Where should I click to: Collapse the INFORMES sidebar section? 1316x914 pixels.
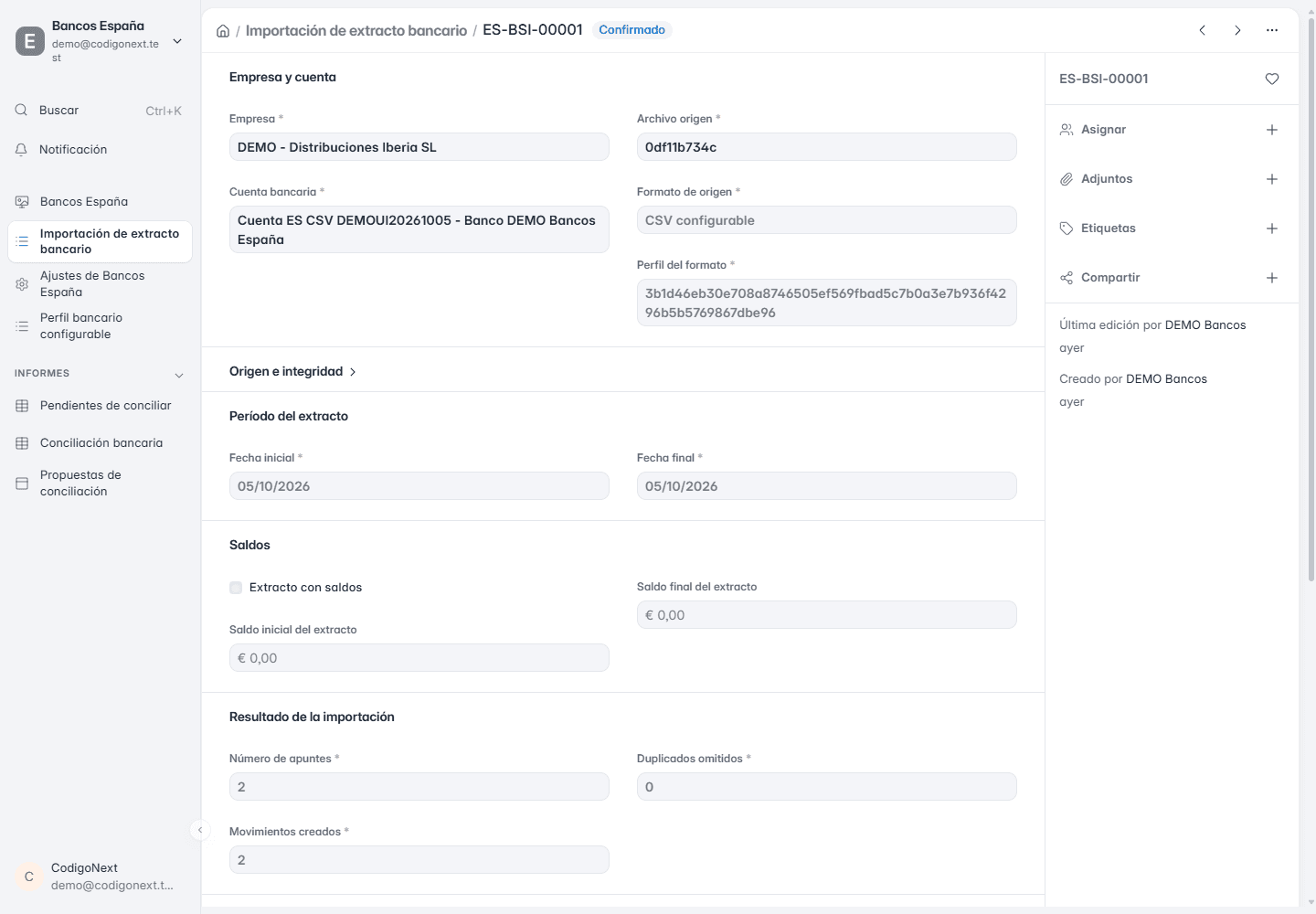click(x=179, y=375)
